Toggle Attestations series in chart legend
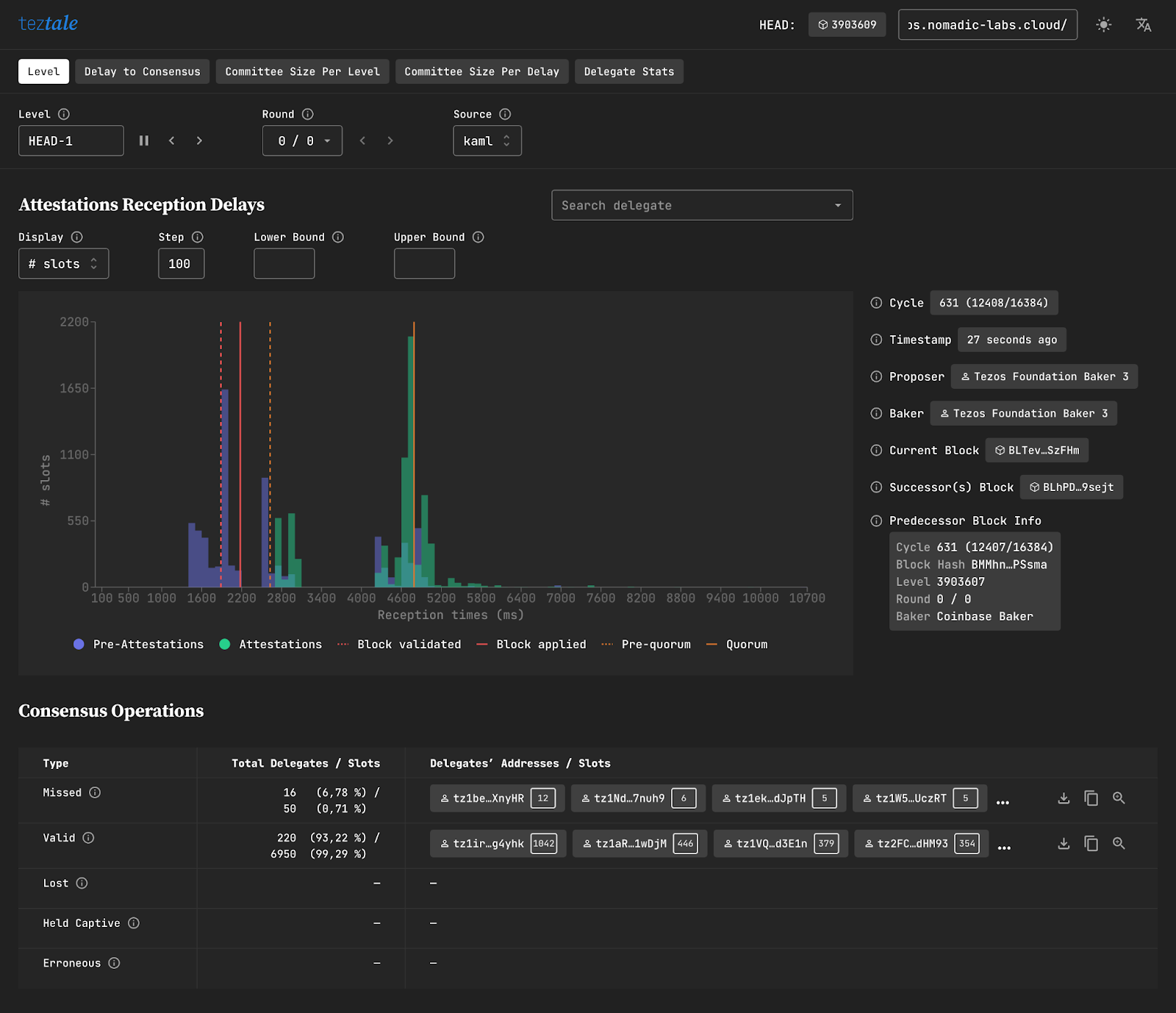Screen dimensions: 1176x1013 [x=270, y=645]
